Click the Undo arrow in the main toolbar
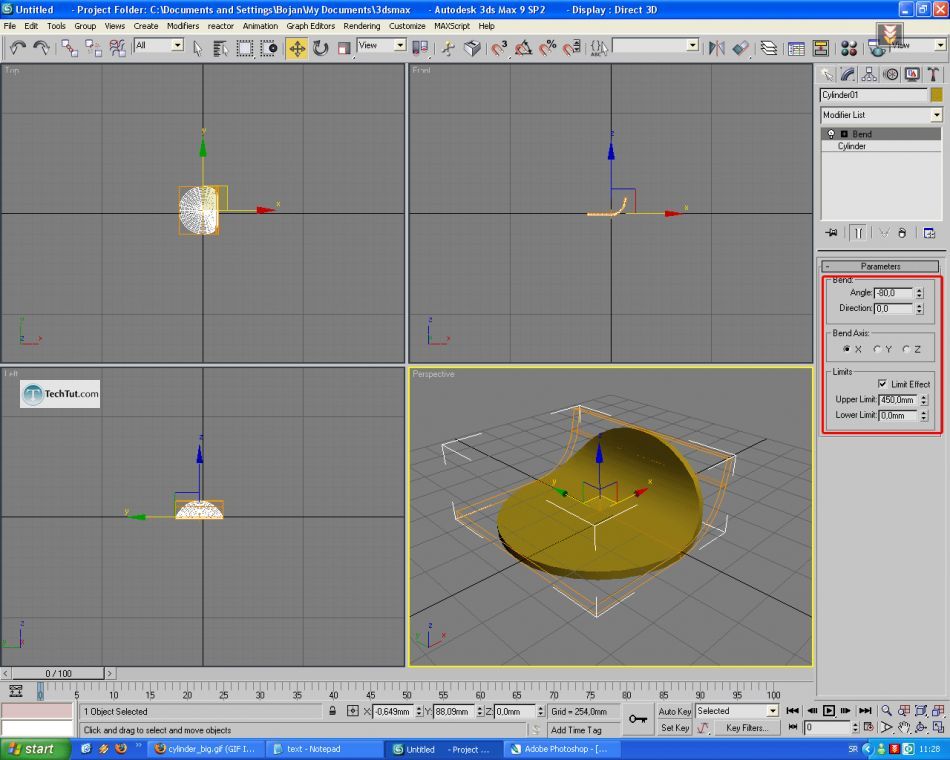950x760 pixels. pos(17,47)
